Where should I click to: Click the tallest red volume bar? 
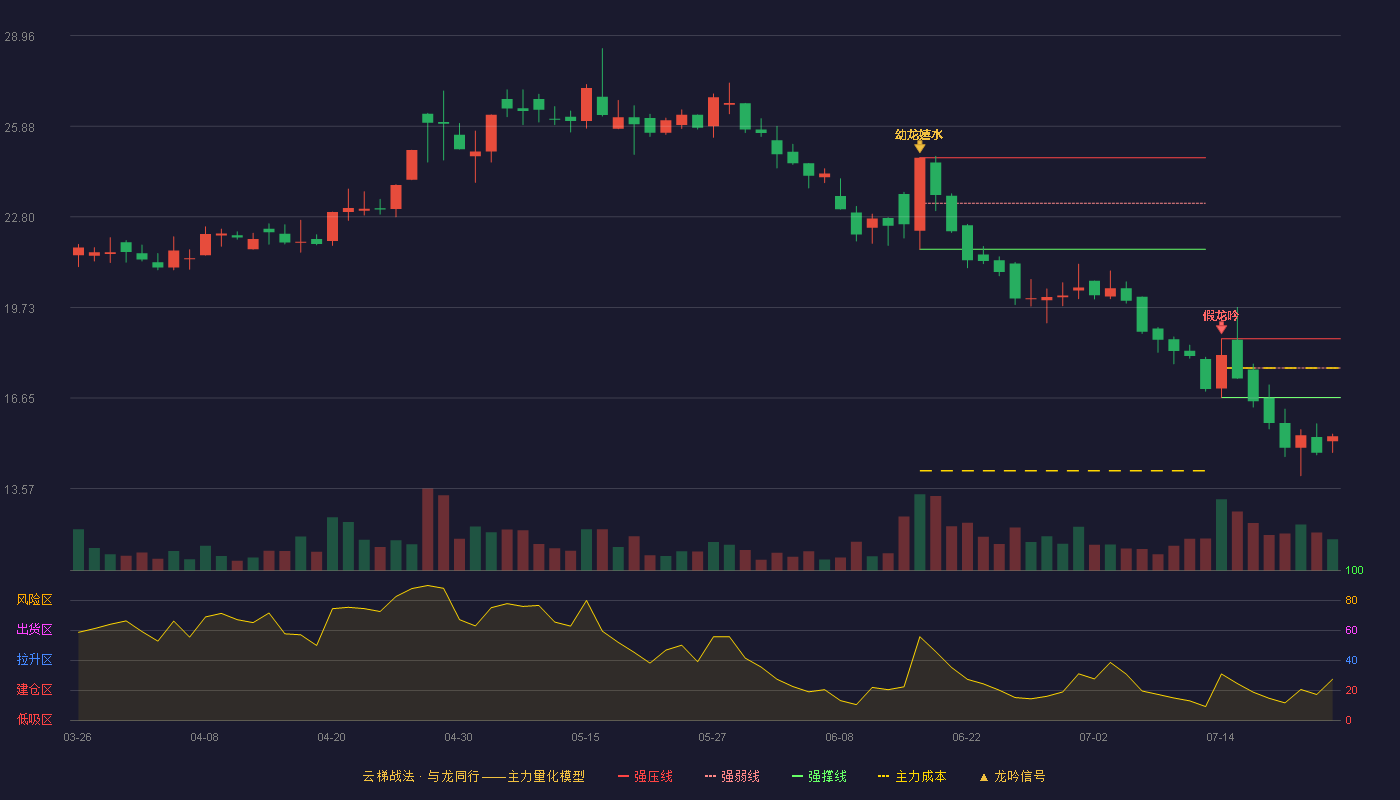click(x=427, y=529)
